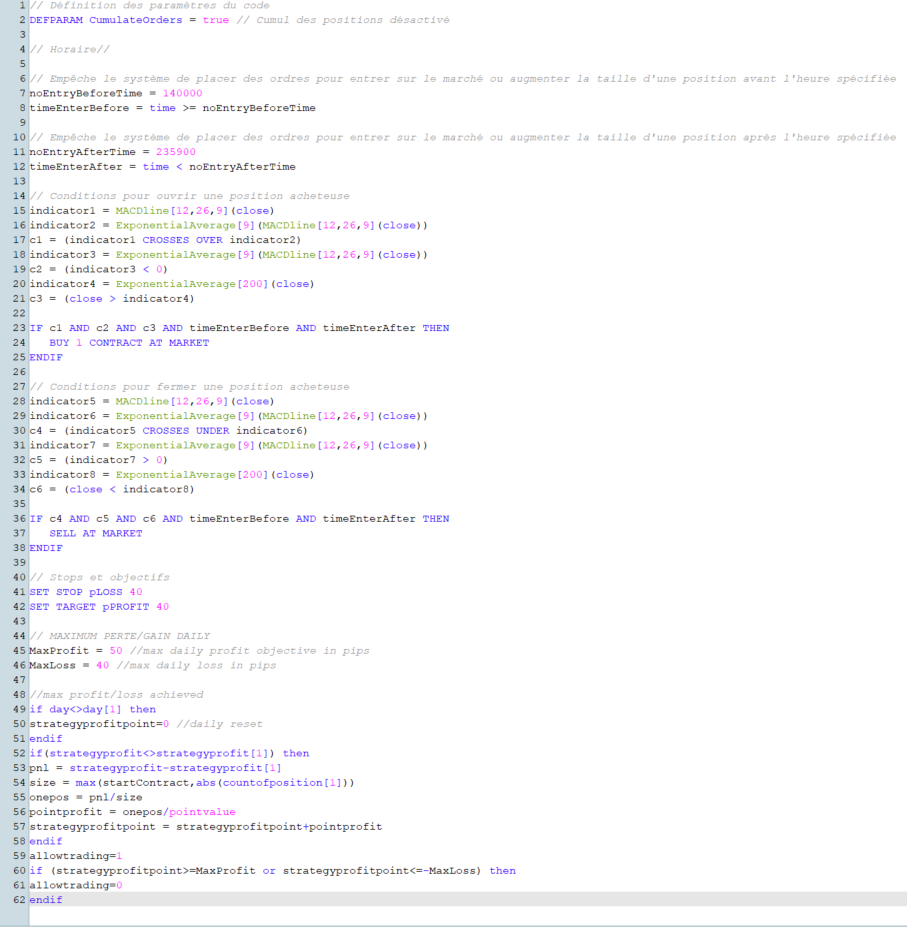The image size is (907, 927).
Task: Click ExponentialAverage[200] on line 20
Action: point(192,284)
